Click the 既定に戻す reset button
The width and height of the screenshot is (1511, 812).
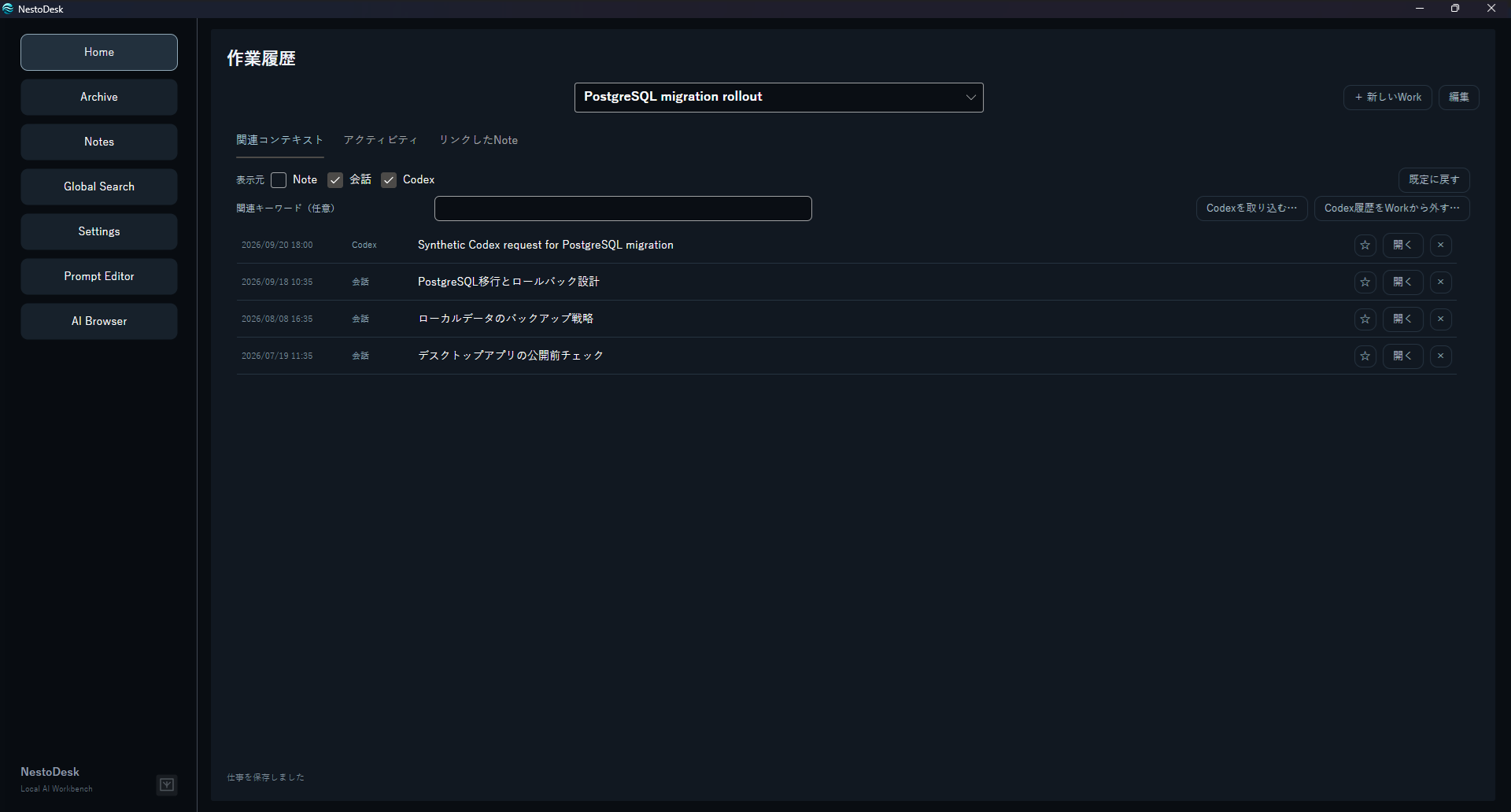[1434, 180]
